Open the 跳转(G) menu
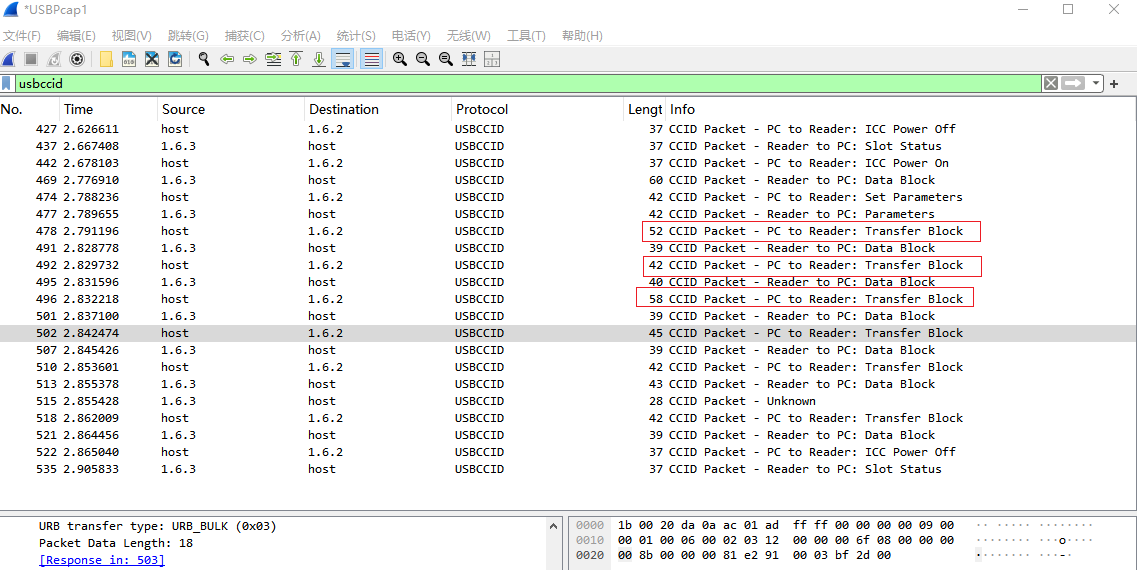Screen dimensions: 1137x570 [x=188, y=36]
